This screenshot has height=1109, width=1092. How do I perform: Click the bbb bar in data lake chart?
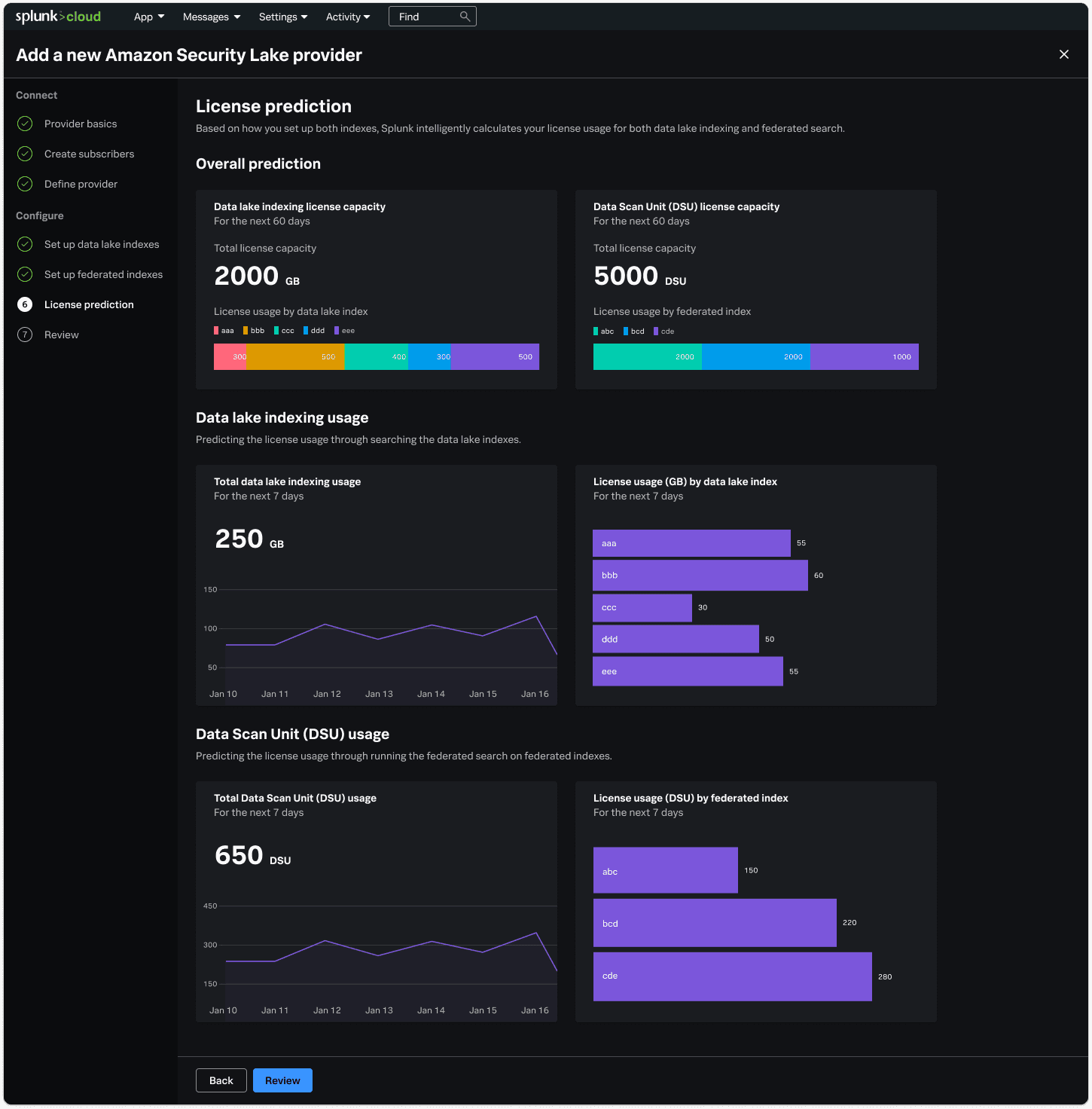tap(700, 576)
